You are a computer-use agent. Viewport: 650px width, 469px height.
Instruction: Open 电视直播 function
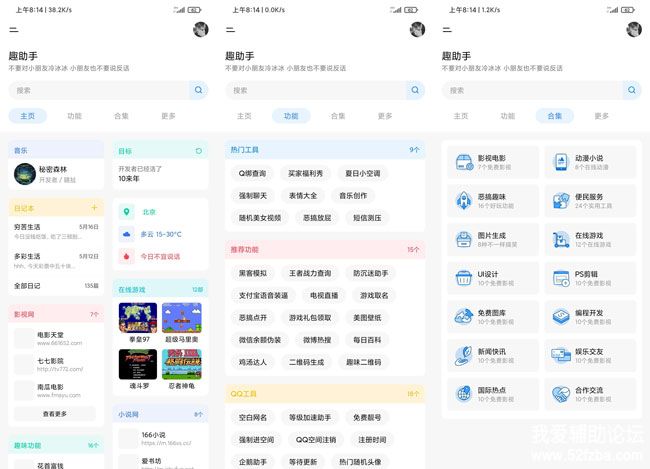[324, 295]
